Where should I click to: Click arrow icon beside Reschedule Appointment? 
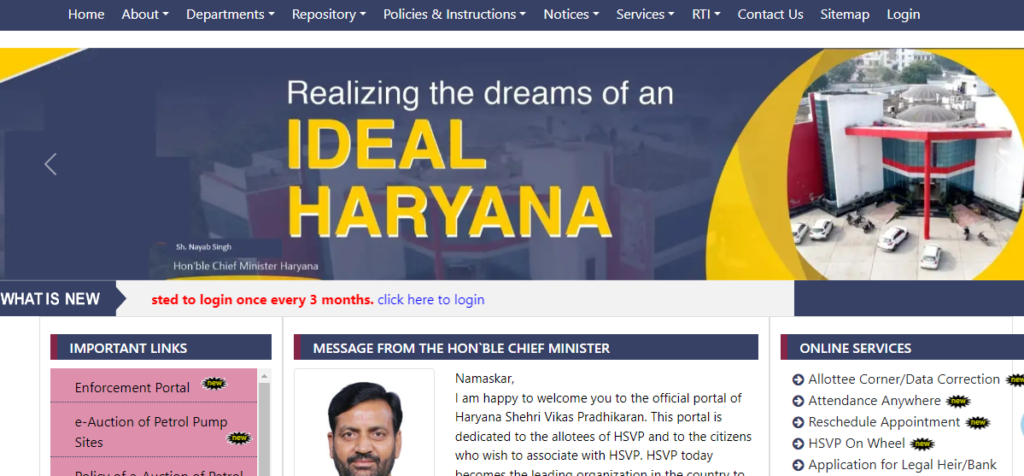(797, 423)
